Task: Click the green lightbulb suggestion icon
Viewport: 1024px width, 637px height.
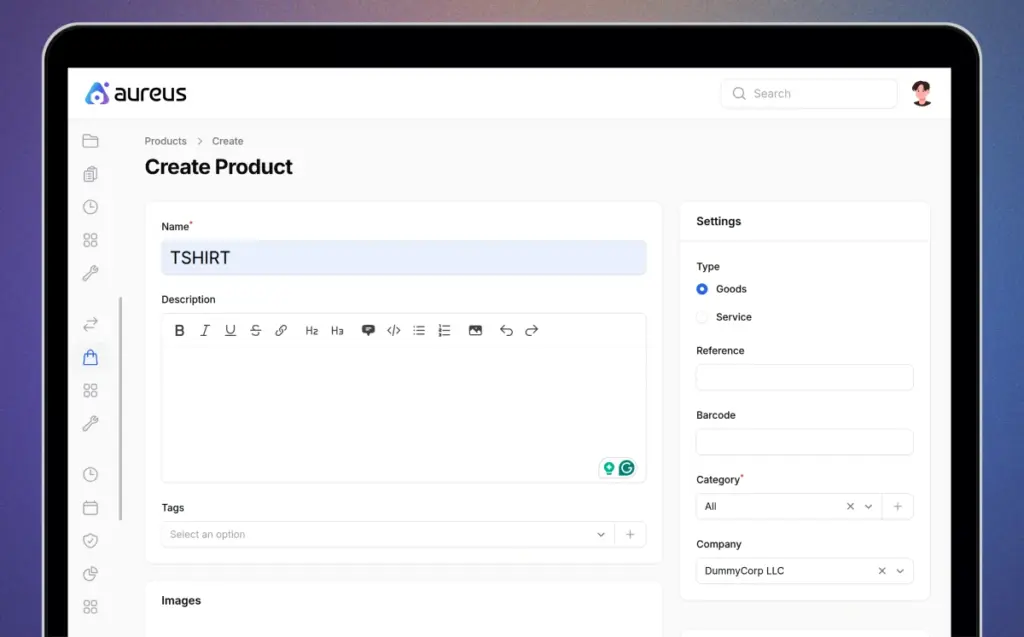Action: pos(609,468)
